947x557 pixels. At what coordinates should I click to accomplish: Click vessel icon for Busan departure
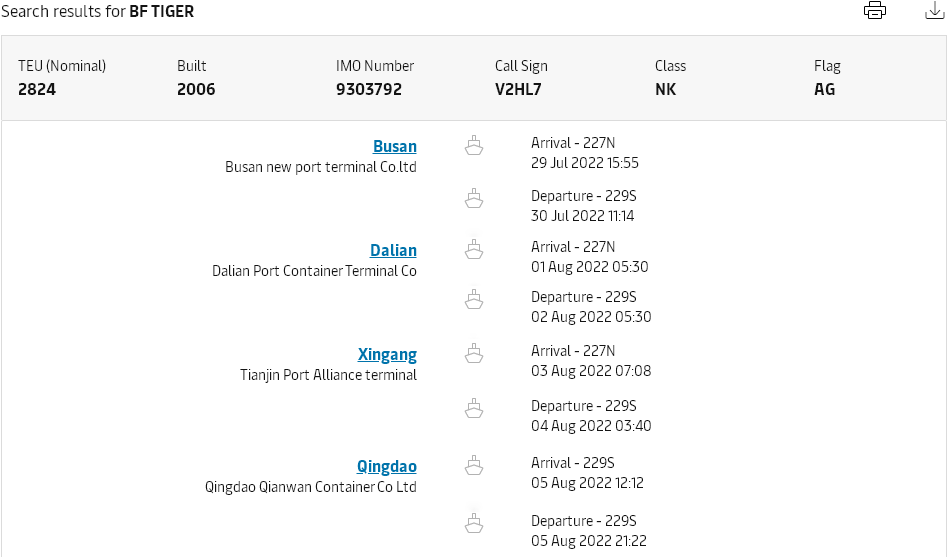click(x=474, y=199)
